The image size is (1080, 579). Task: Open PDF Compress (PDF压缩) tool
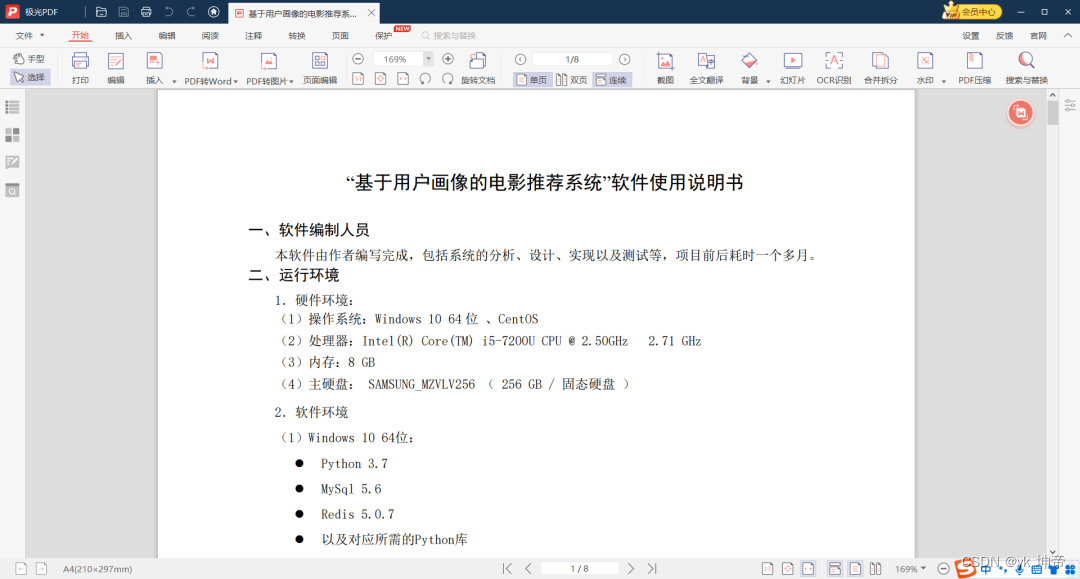(x=975, y=68)
